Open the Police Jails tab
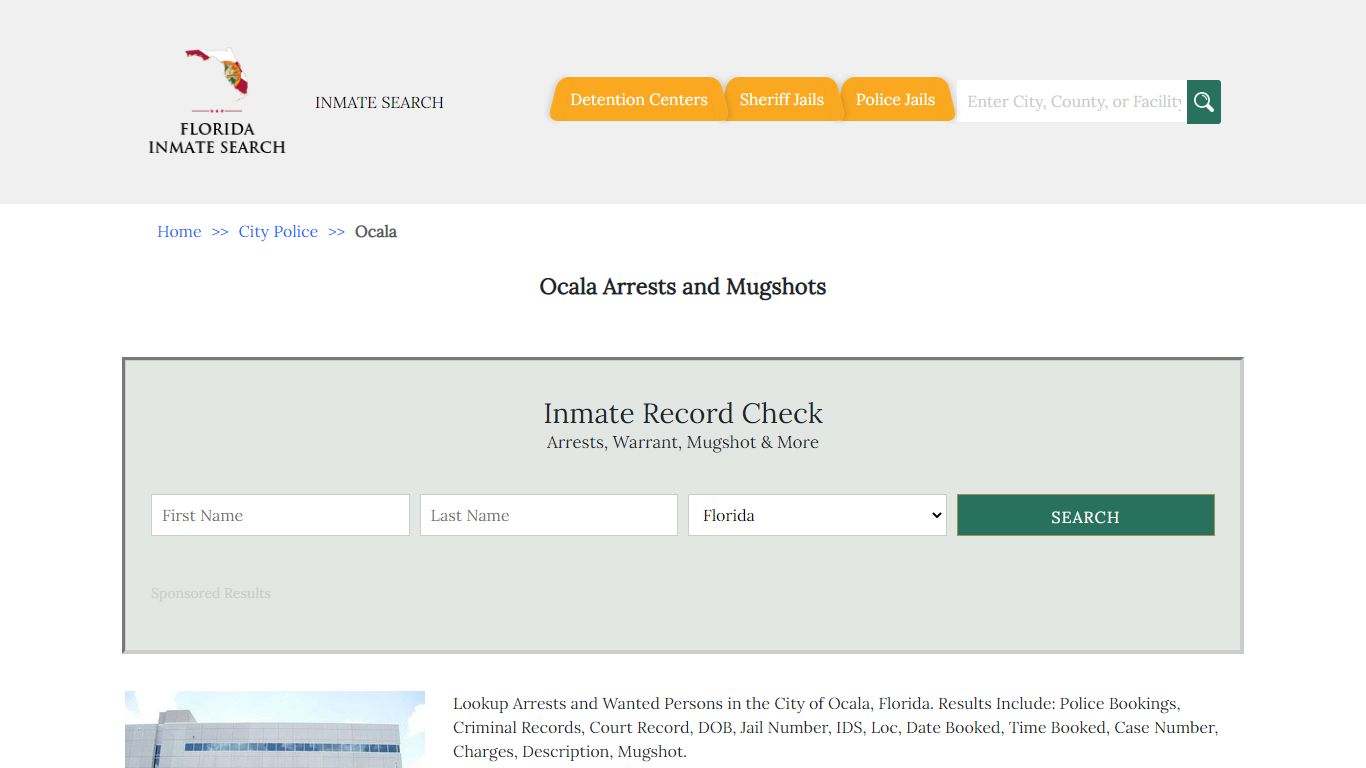 pos(895,99)
